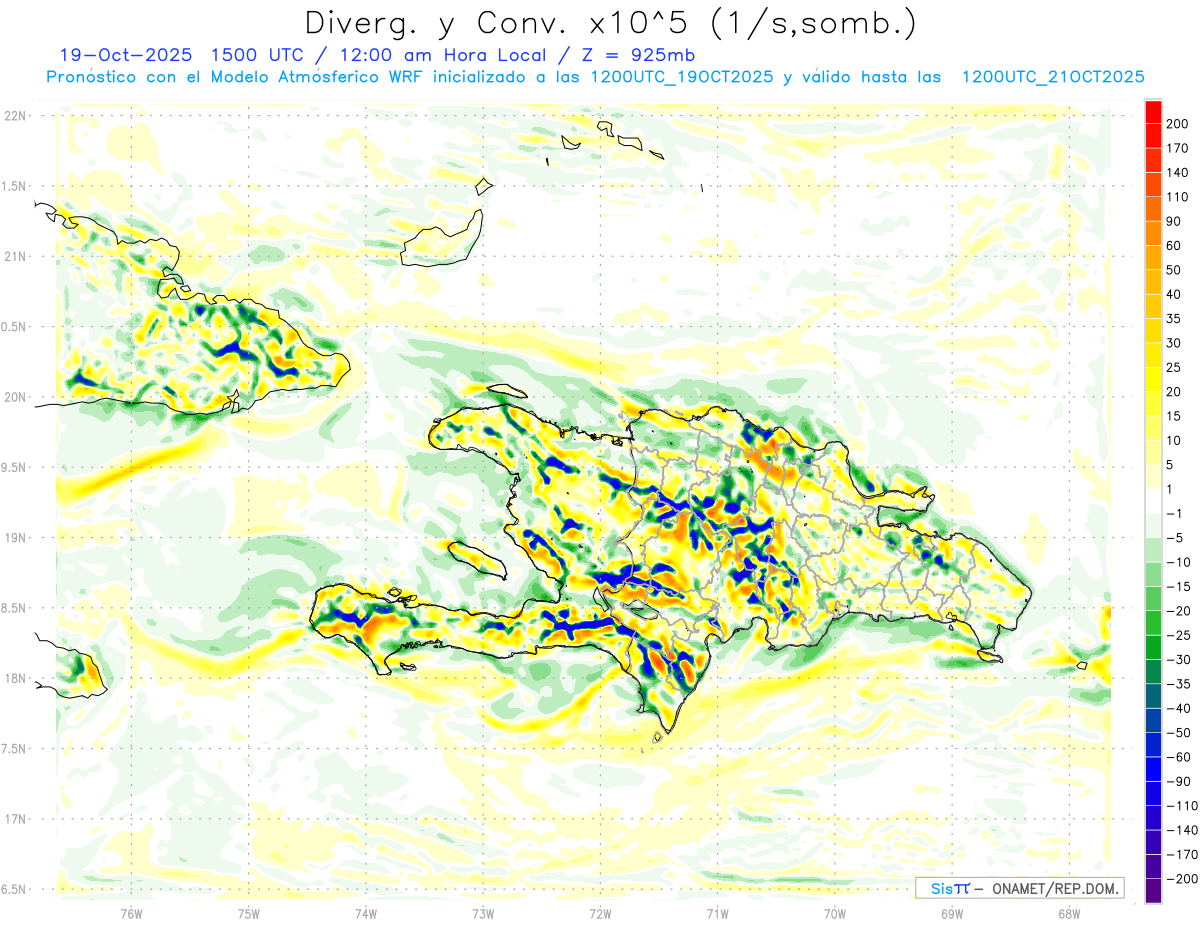Click the '-170' color scale value
This screenshot has height=927, width=1200.
coord(1182,854)
